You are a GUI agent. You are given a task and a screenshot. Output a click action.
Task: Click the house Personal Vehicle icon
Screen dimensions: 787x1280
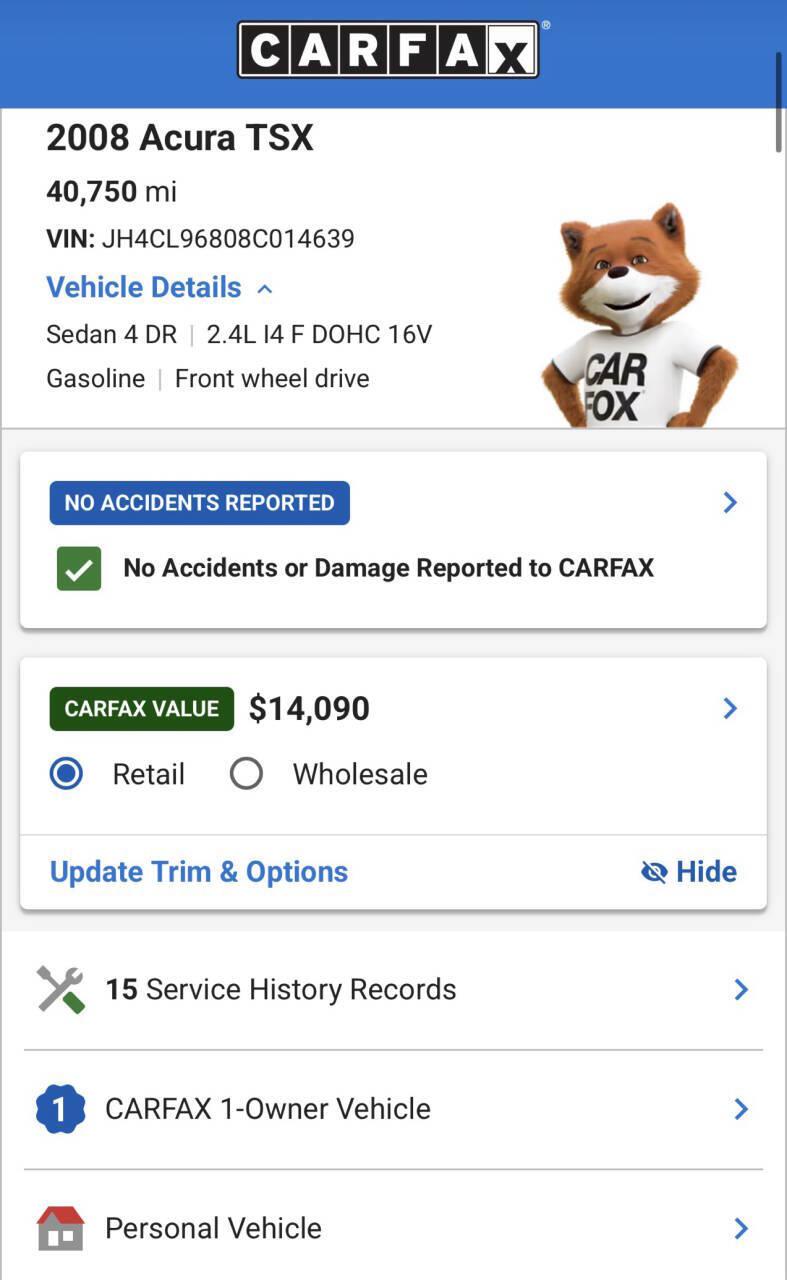coord(60,1228)
